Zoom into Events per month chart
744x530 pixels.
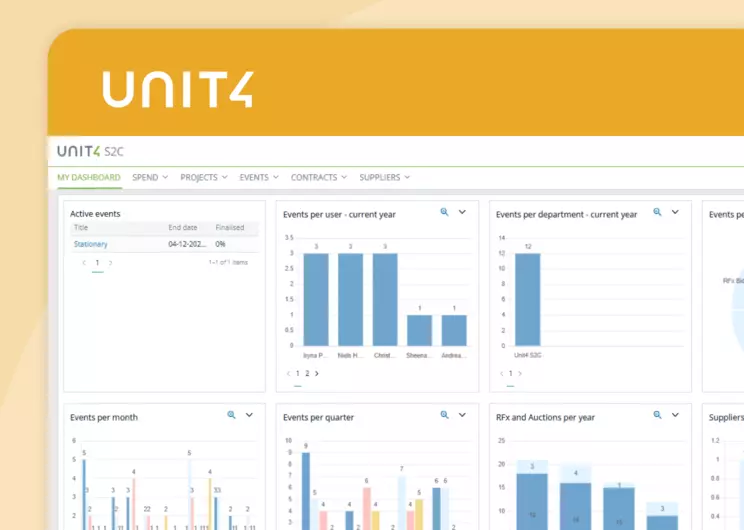tap(231, 415)
